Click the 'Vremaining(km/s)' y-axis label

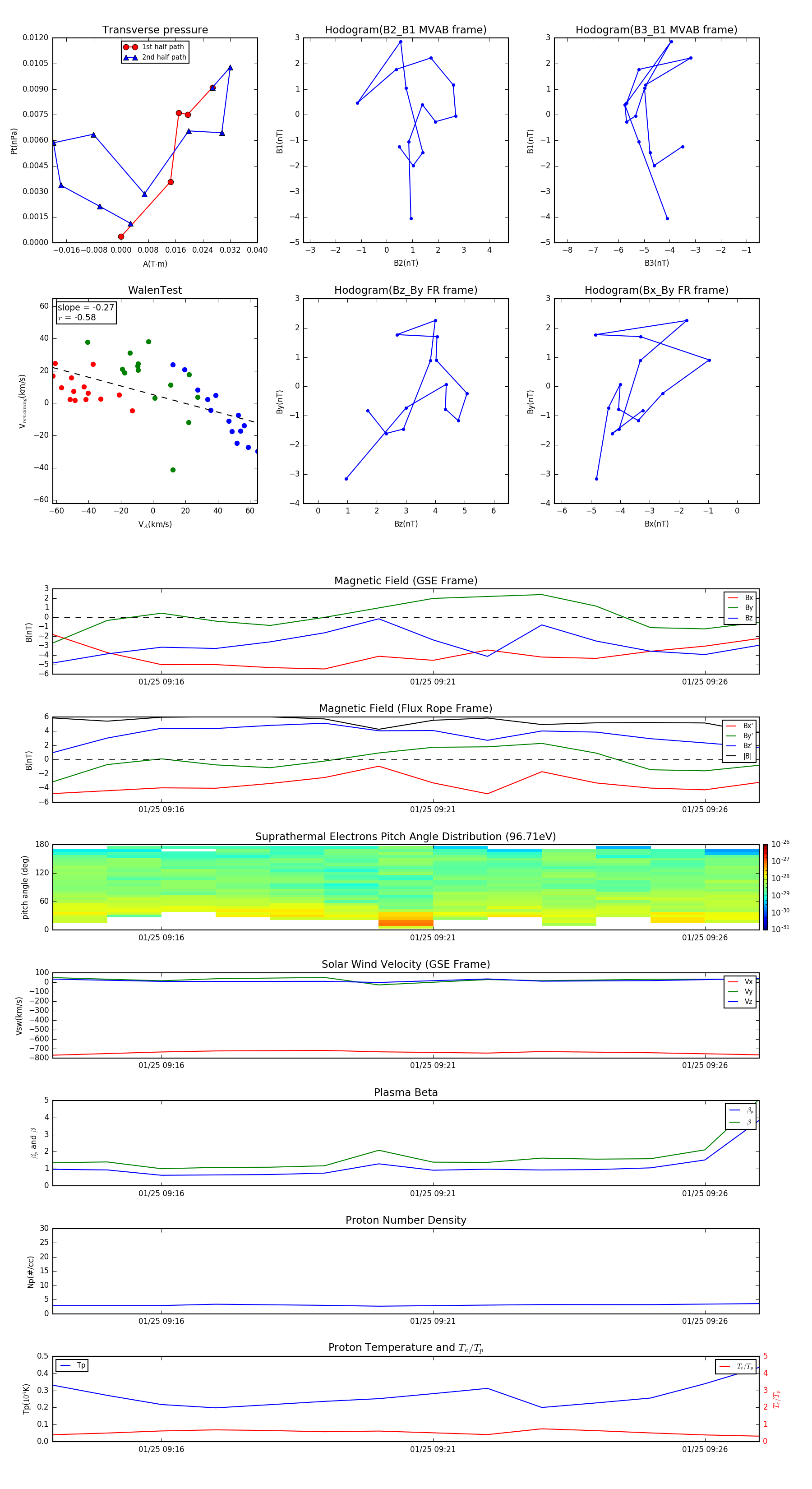[23, 401]
